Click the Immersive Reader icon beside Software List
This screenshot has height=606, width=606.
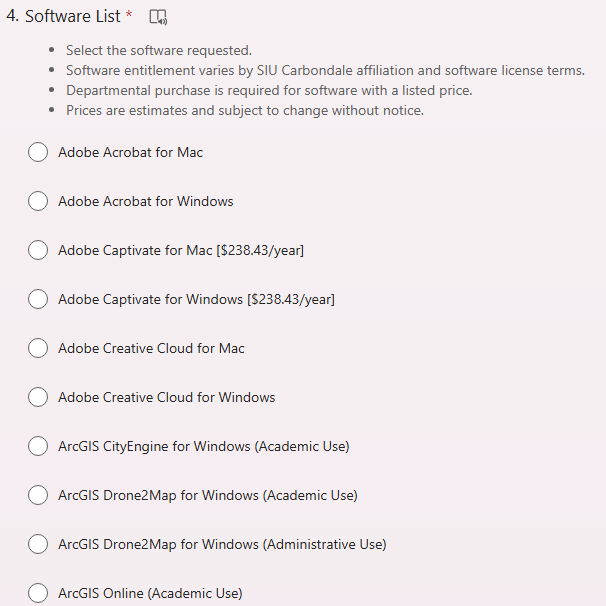158,17
